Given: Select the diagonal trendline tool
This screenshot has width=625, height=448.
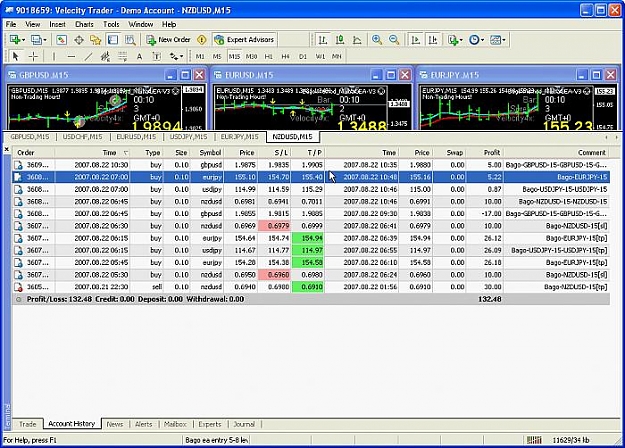Looking at the screenshot, I should [88, 56].
